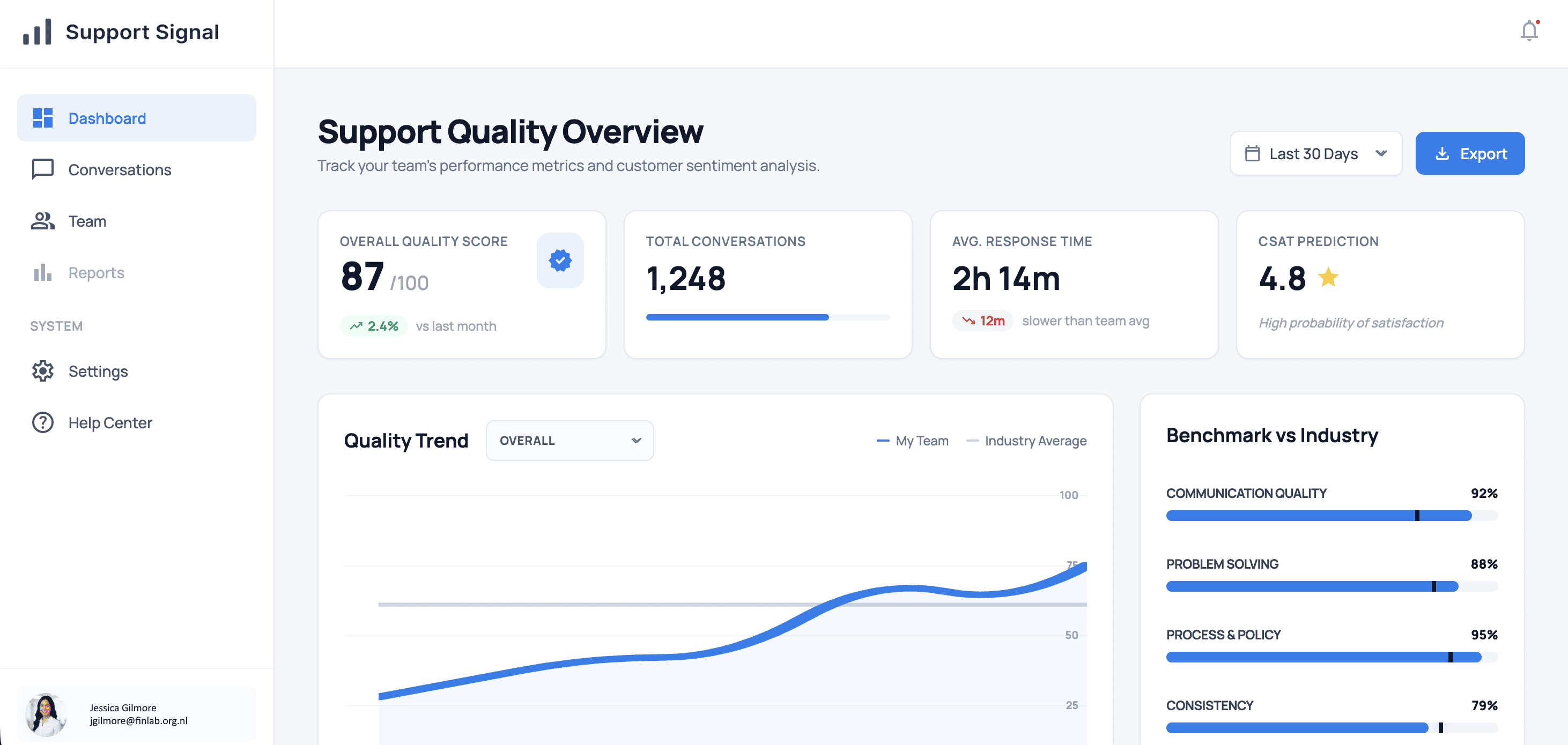The width and height of the screenshot is (1568, 745).
Task: Click the Conversations chat bubble icon
Action: coord(42,169)
